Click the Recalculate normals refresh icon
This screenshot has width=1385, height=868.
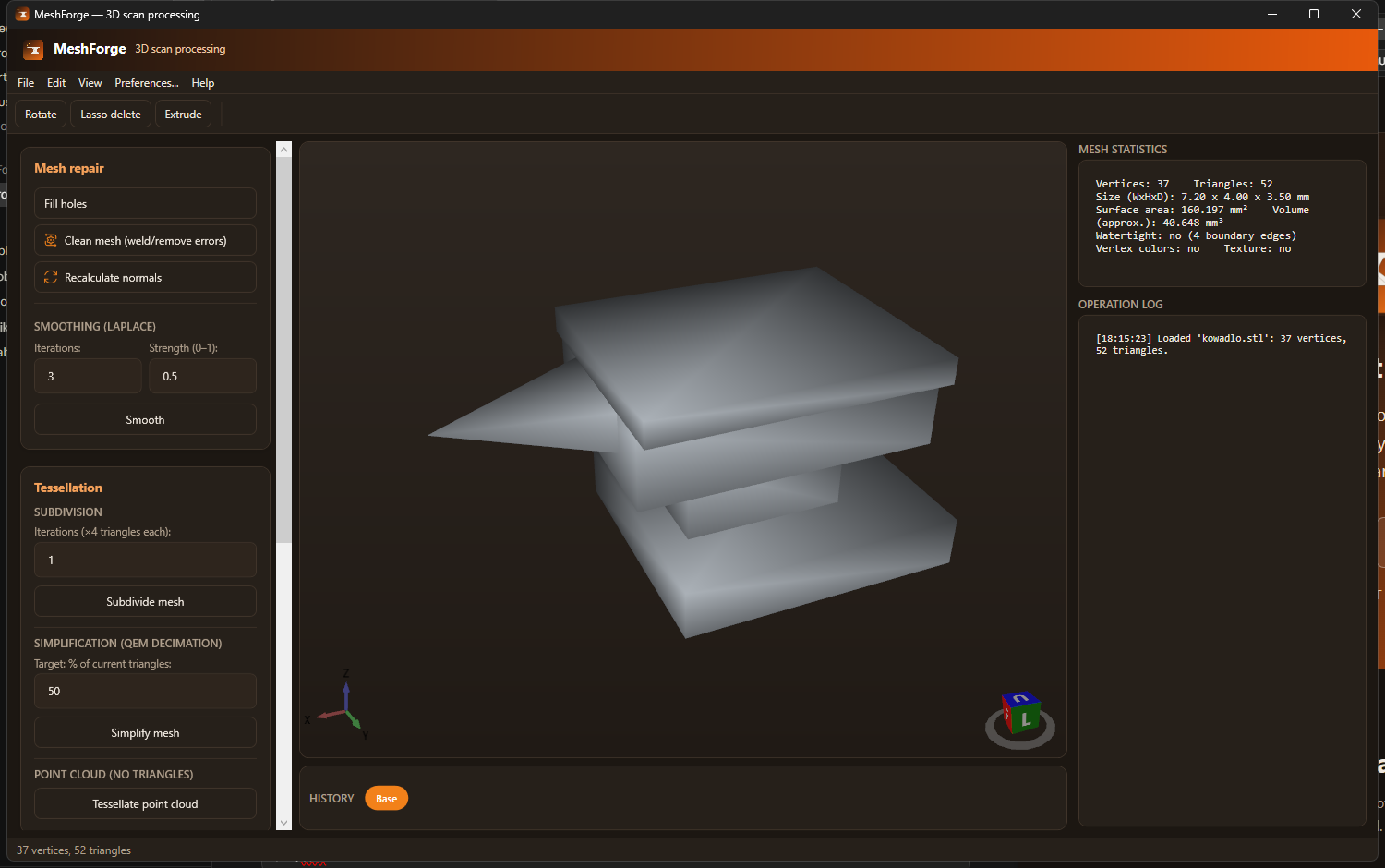51,277
